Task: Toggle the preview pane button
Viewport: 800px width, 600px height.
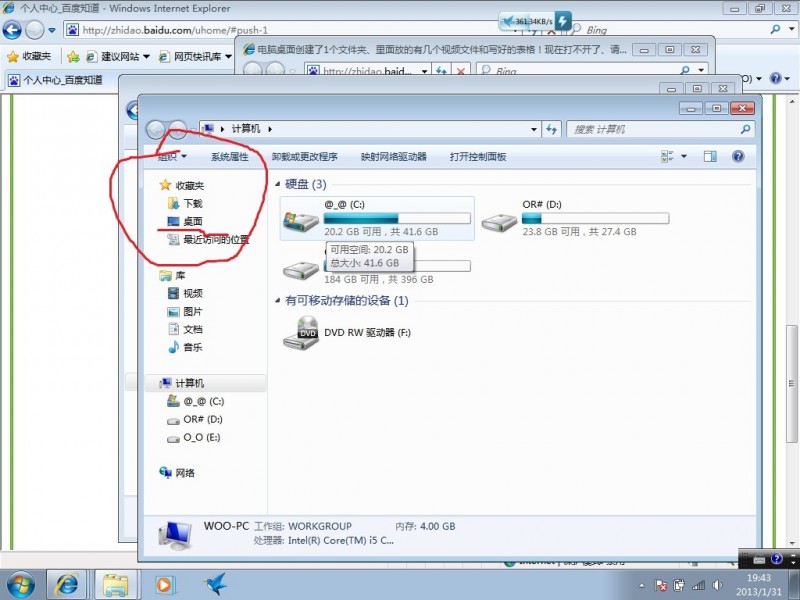Action: (x=711, y=156)
